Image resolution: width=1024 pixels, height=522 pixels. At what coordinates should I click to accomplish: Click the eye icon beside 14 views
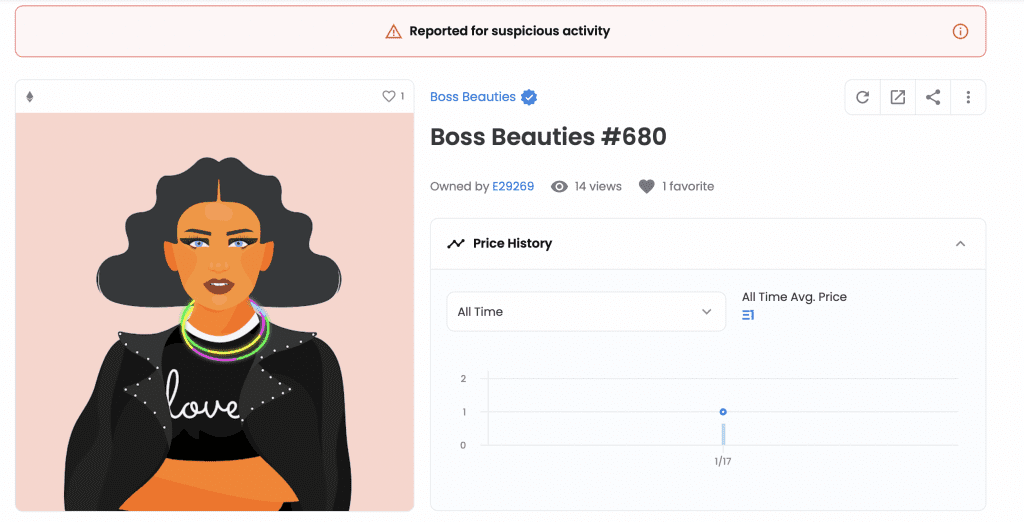[559, 187]
